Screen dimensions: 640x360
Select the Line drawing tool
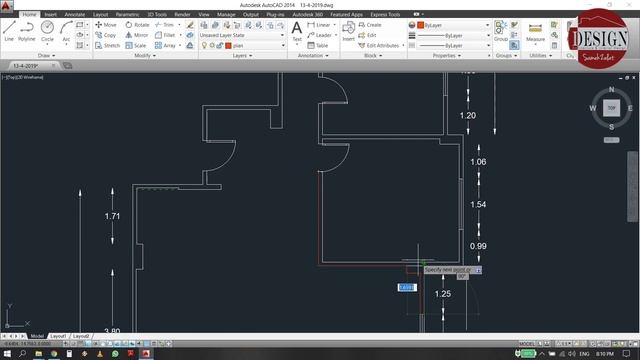pyautogui.click(x=9, y=31)
